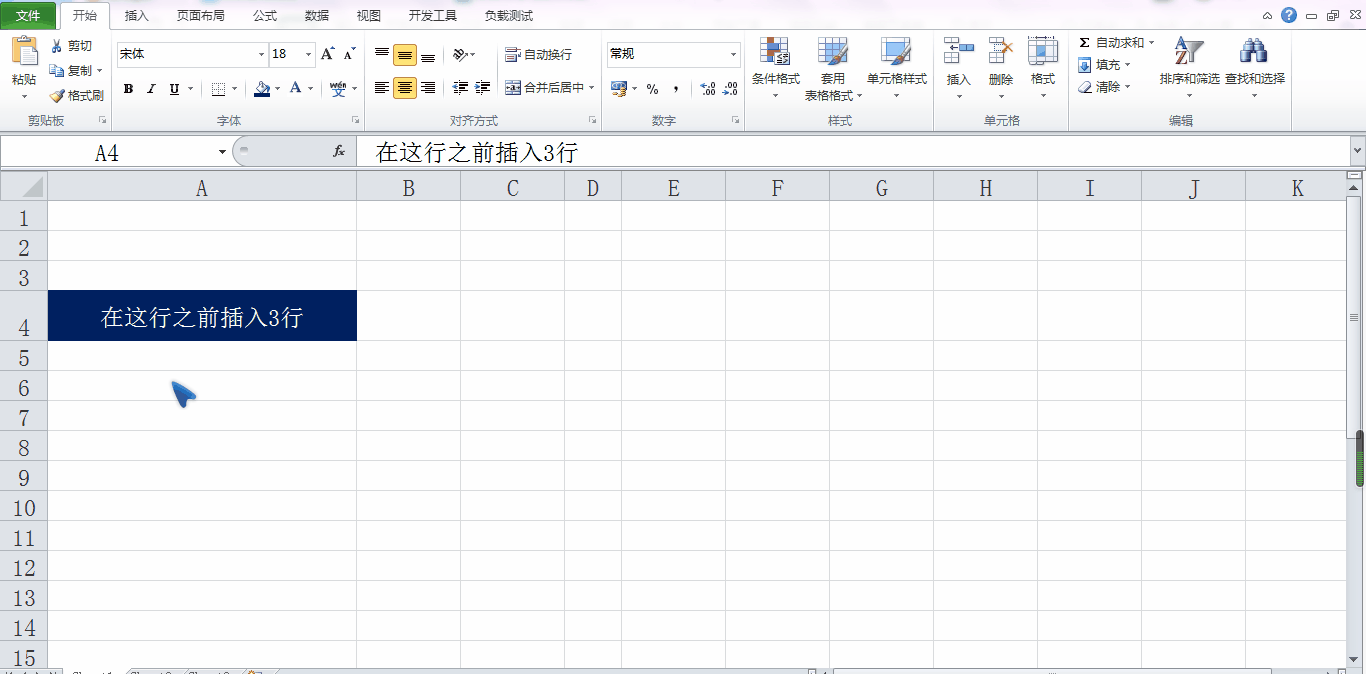
Task: Open Cell Styles (单元格样式)
Action: (x=896, y=66)
